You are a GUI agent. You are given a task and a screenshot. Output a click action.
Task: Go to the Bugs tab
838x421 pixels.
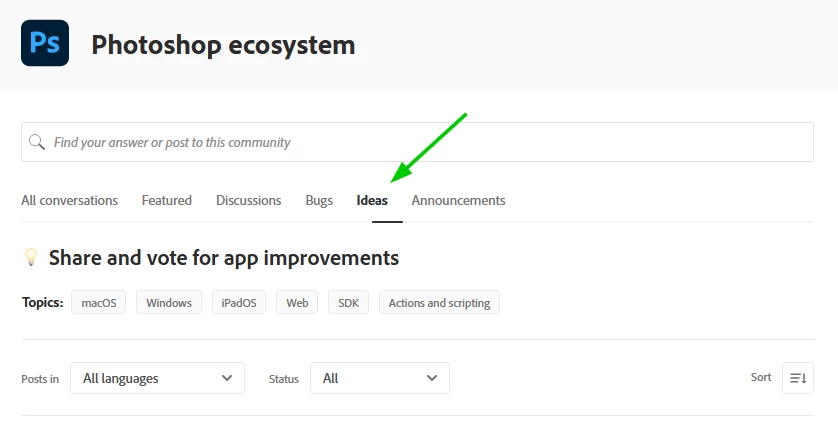pos(319,200)
